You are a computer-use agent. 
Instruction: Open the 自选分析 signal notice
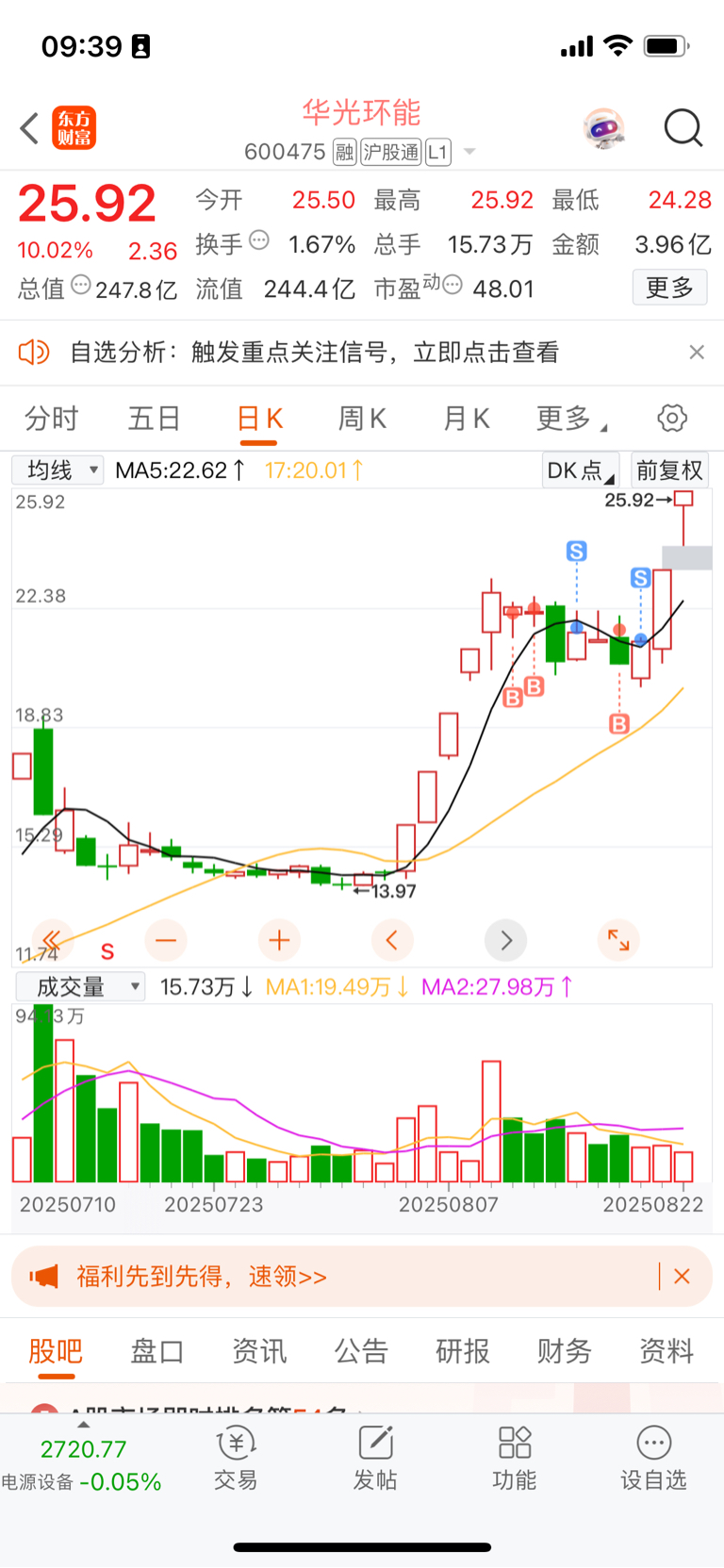[315, 353]
